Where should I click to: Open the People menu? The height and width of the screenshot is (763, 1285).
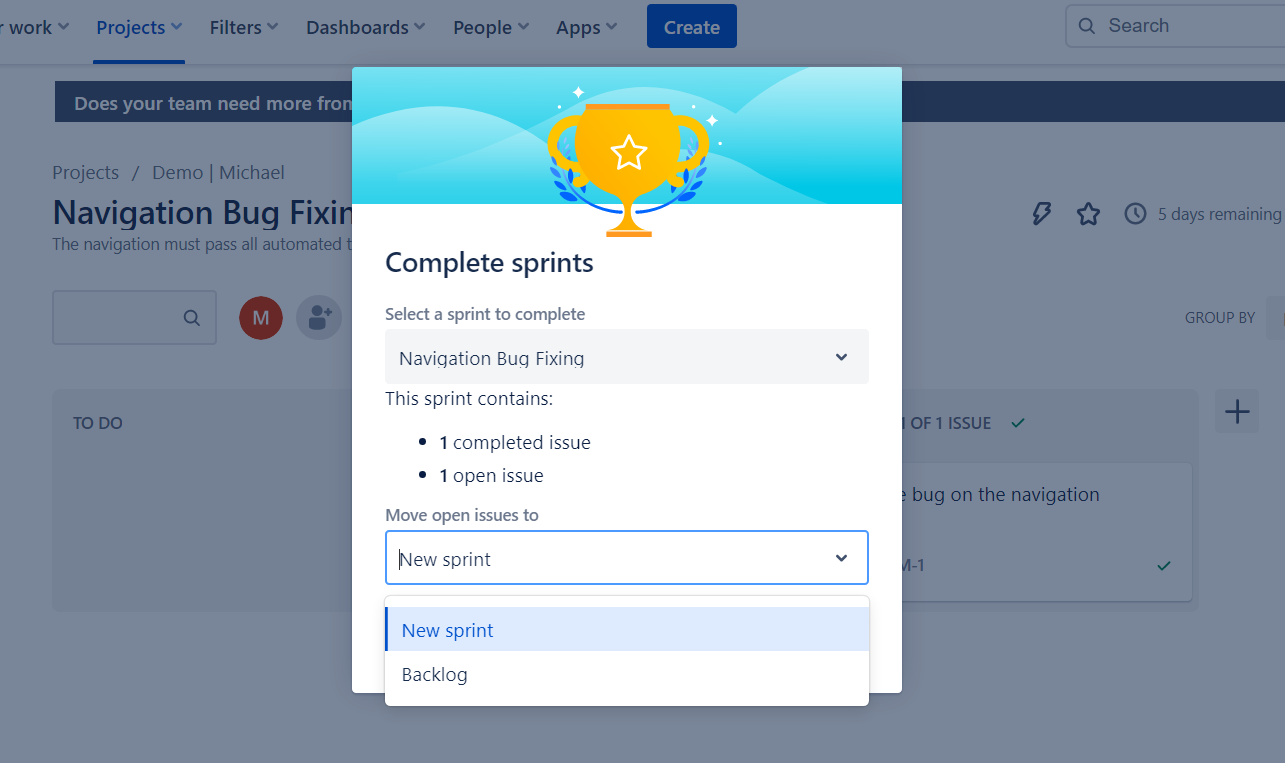tap(490, 28)
